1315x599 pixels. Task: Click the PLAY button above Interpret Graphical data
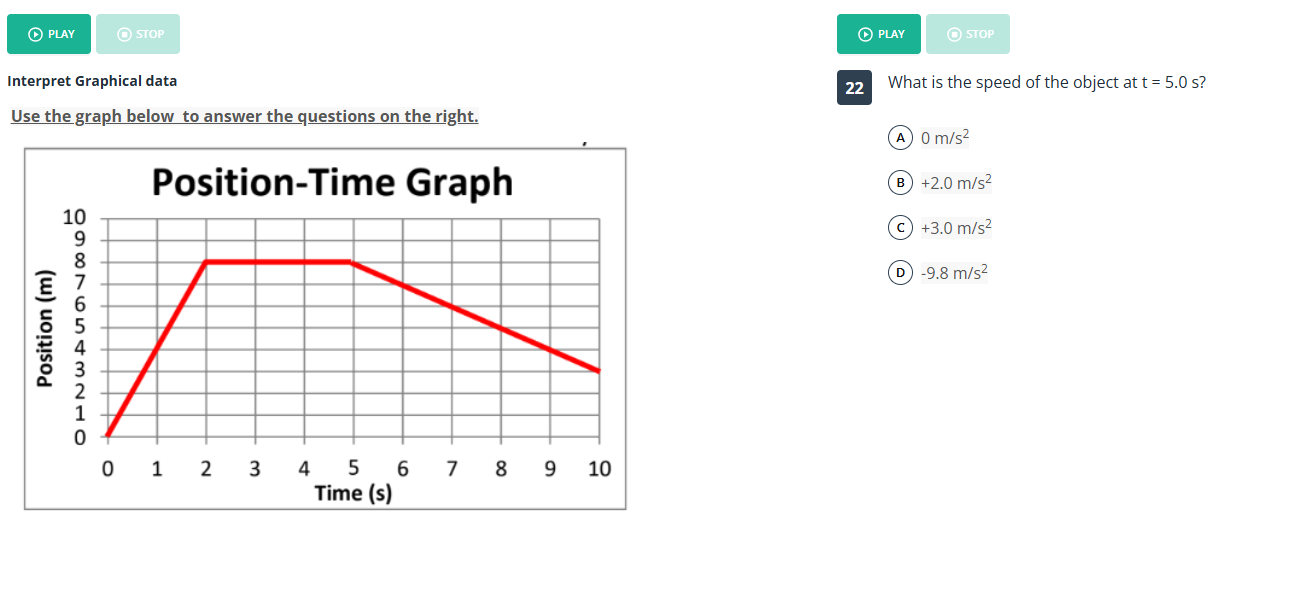pos(49,34)
